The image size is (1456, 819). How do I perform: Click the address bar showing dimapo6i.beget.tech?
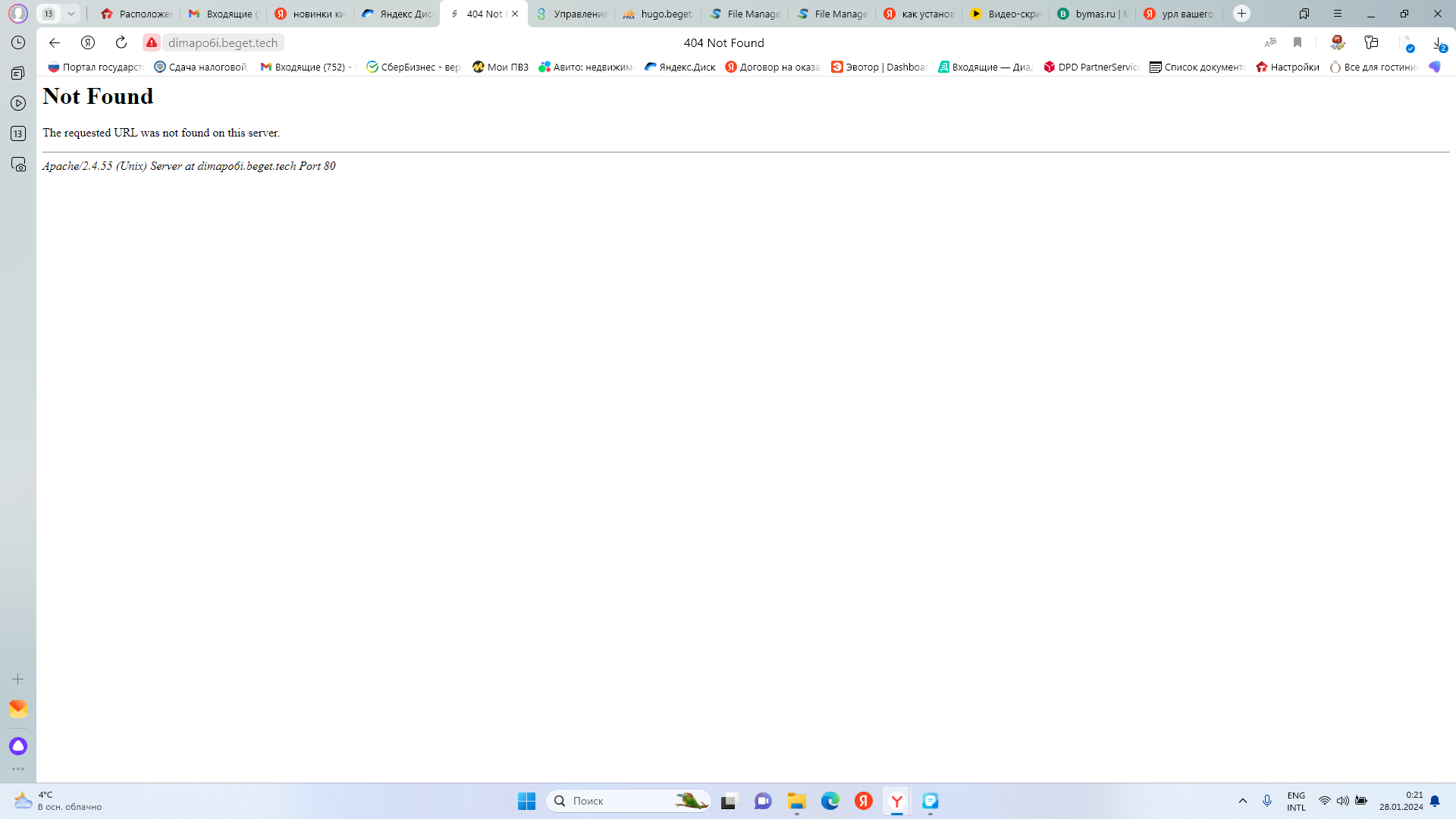click(223, 42)
